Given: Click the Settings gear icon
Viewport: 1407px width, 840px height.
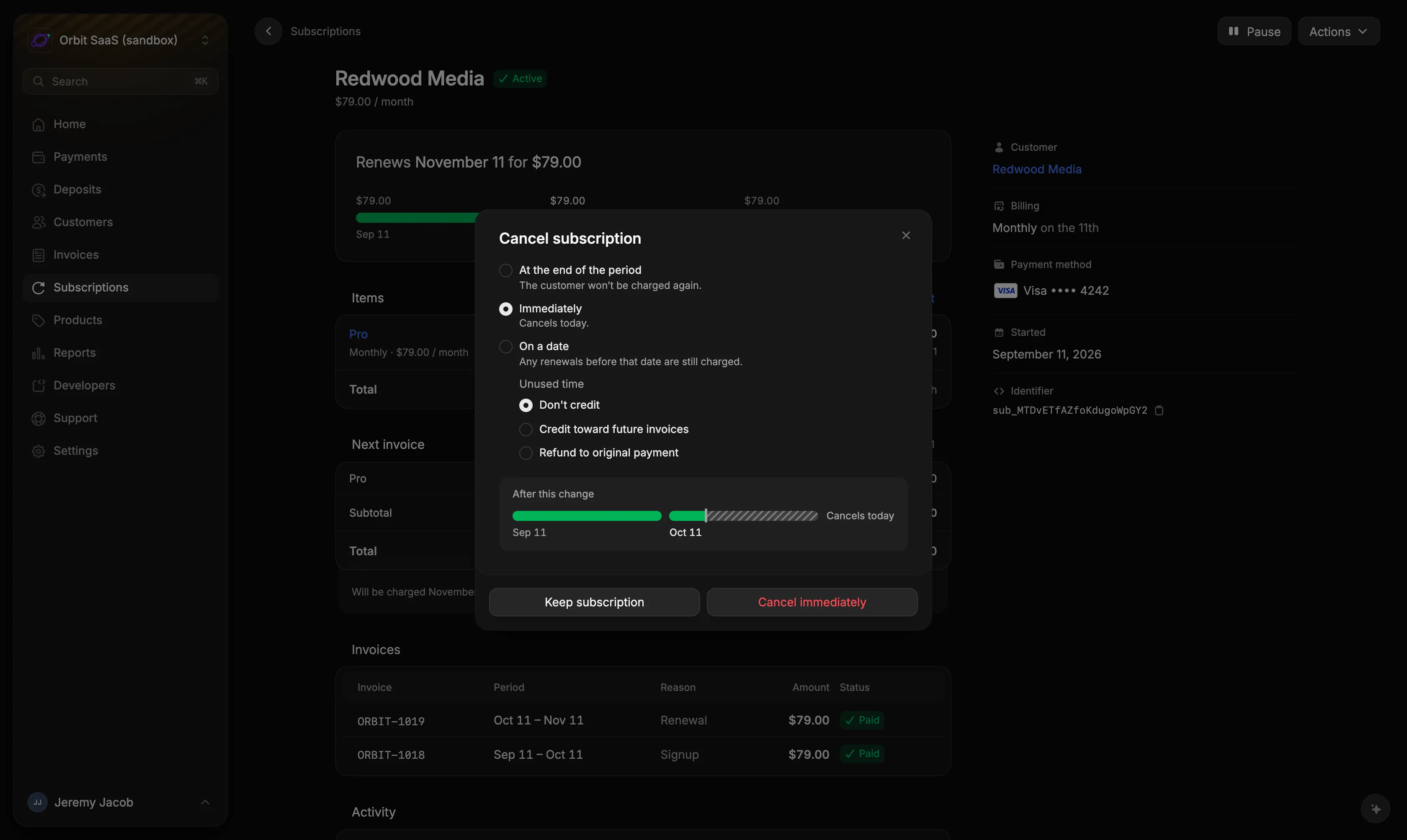Looking at the screenshot, I should 39,451.
